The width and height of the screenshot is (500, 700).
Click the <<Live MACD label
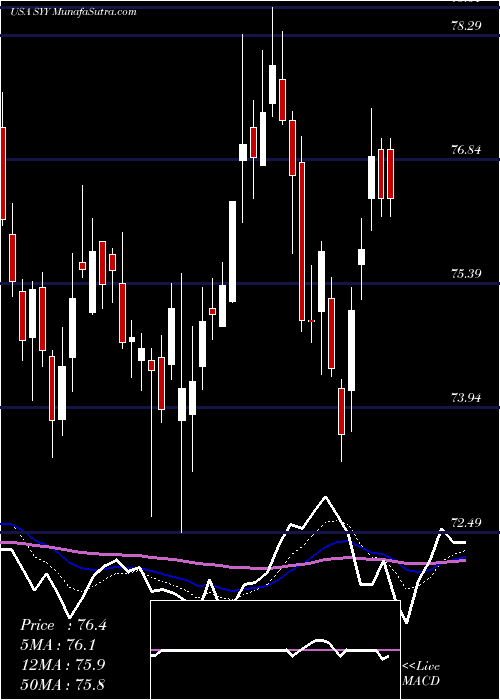tap(421, 674)
